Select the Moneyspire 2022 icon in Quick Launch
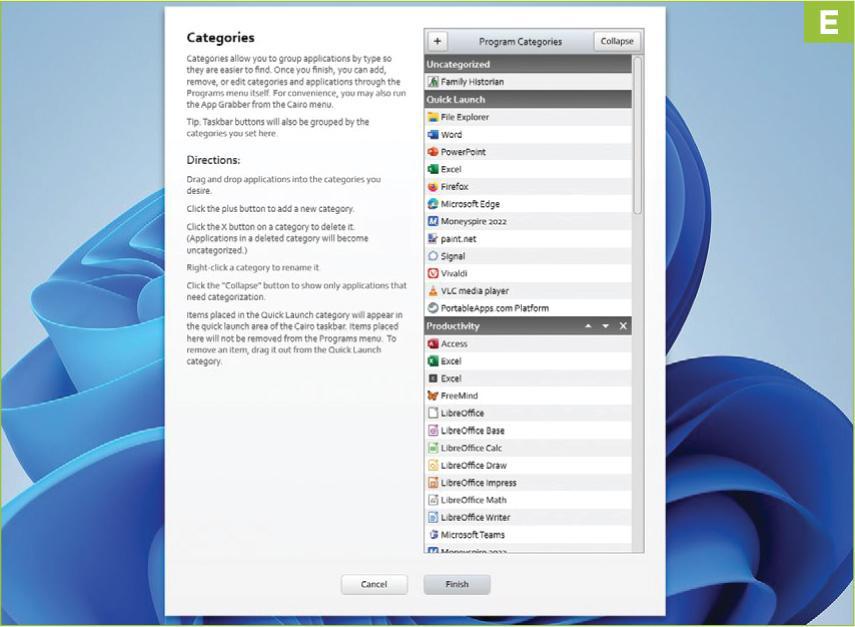This screenshot has width=855, height=627. click(x=433, y=221)
